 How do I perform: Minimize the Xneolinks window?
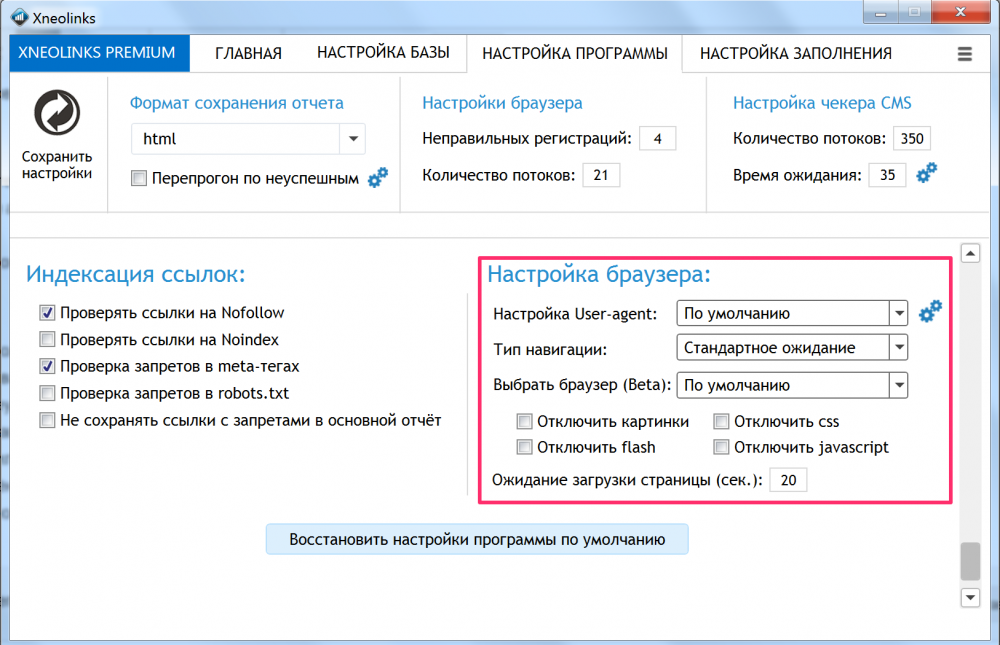pyautogui.click(x=881, y=12)
